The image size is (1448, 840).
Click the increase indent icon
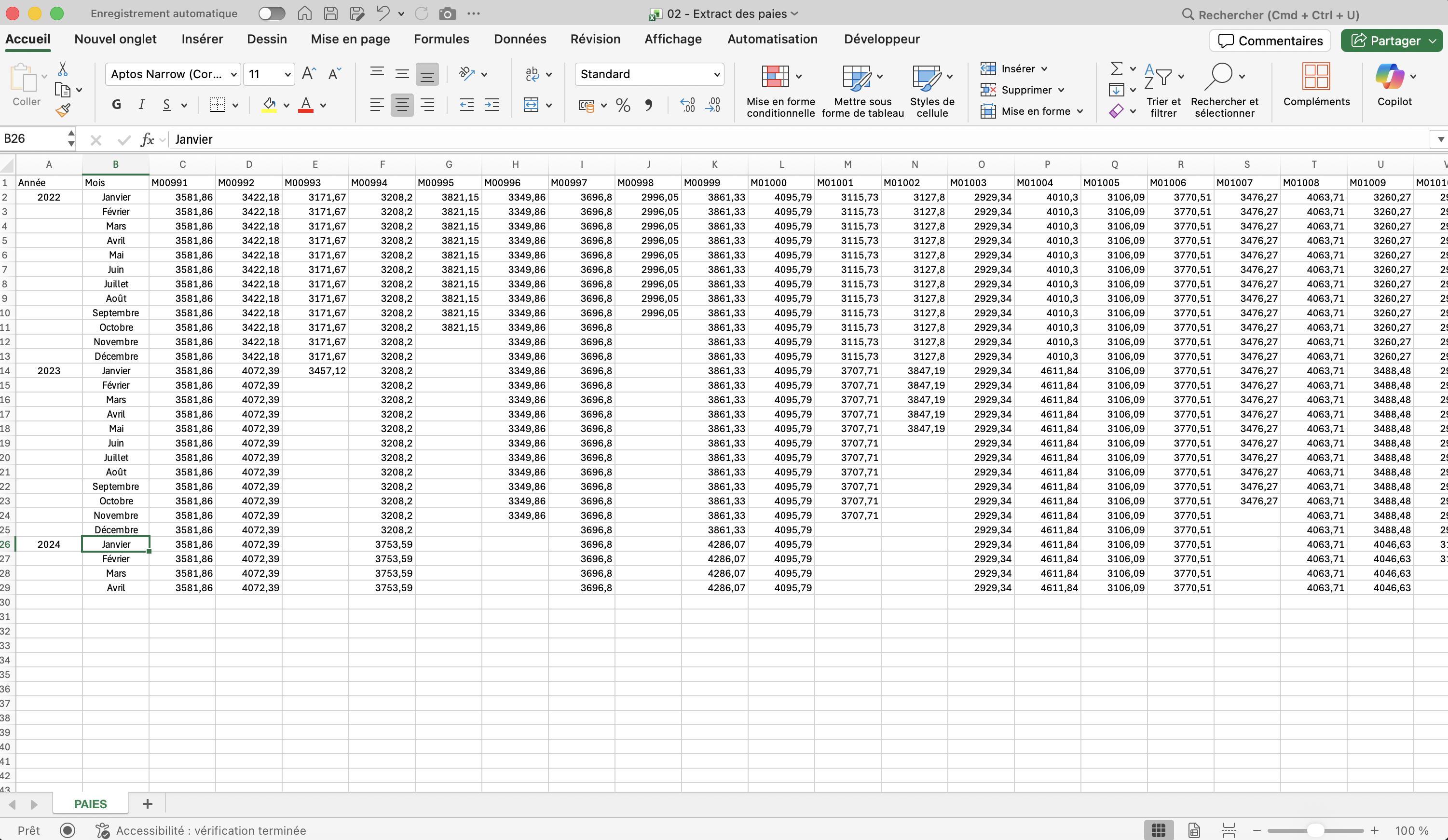[x=492, y=105]
